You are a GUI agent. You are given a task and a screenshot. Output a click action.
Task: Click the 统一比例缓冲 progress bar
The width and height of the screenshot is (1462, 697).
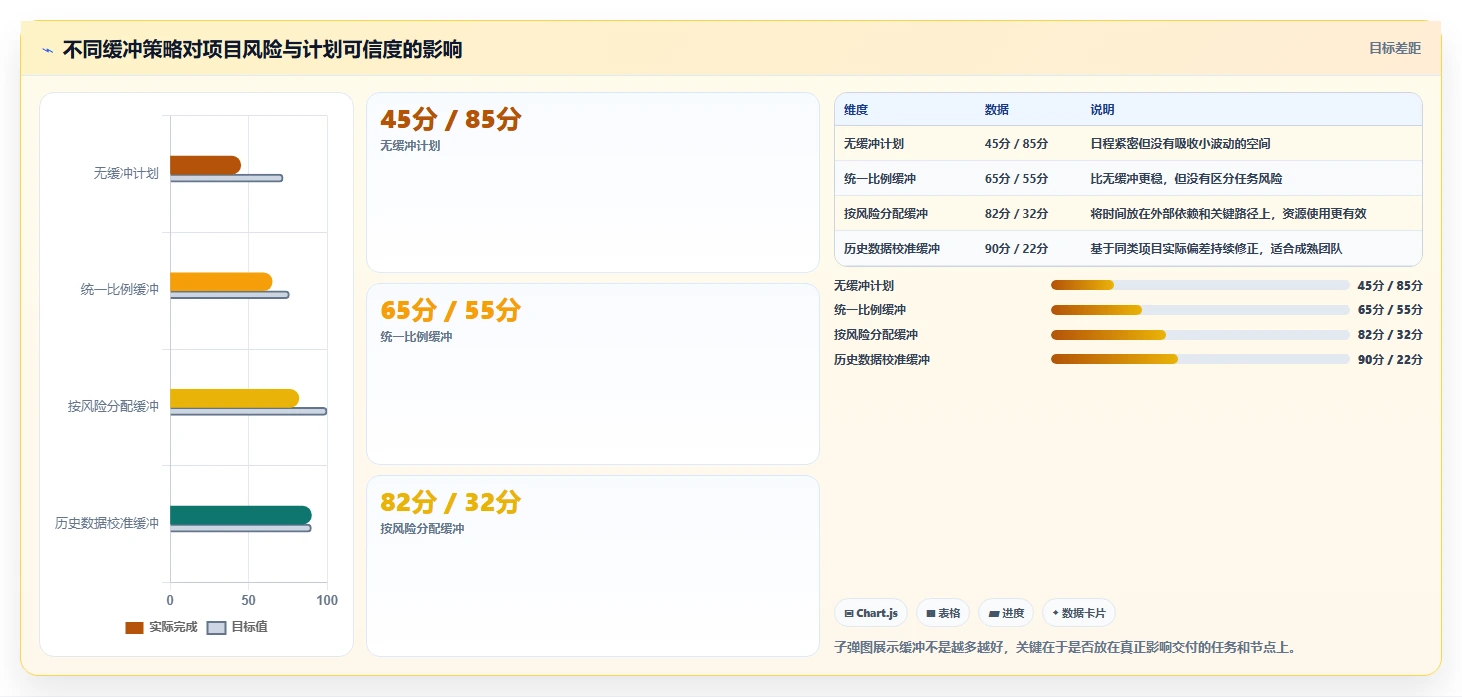[x=1200, y=310]
